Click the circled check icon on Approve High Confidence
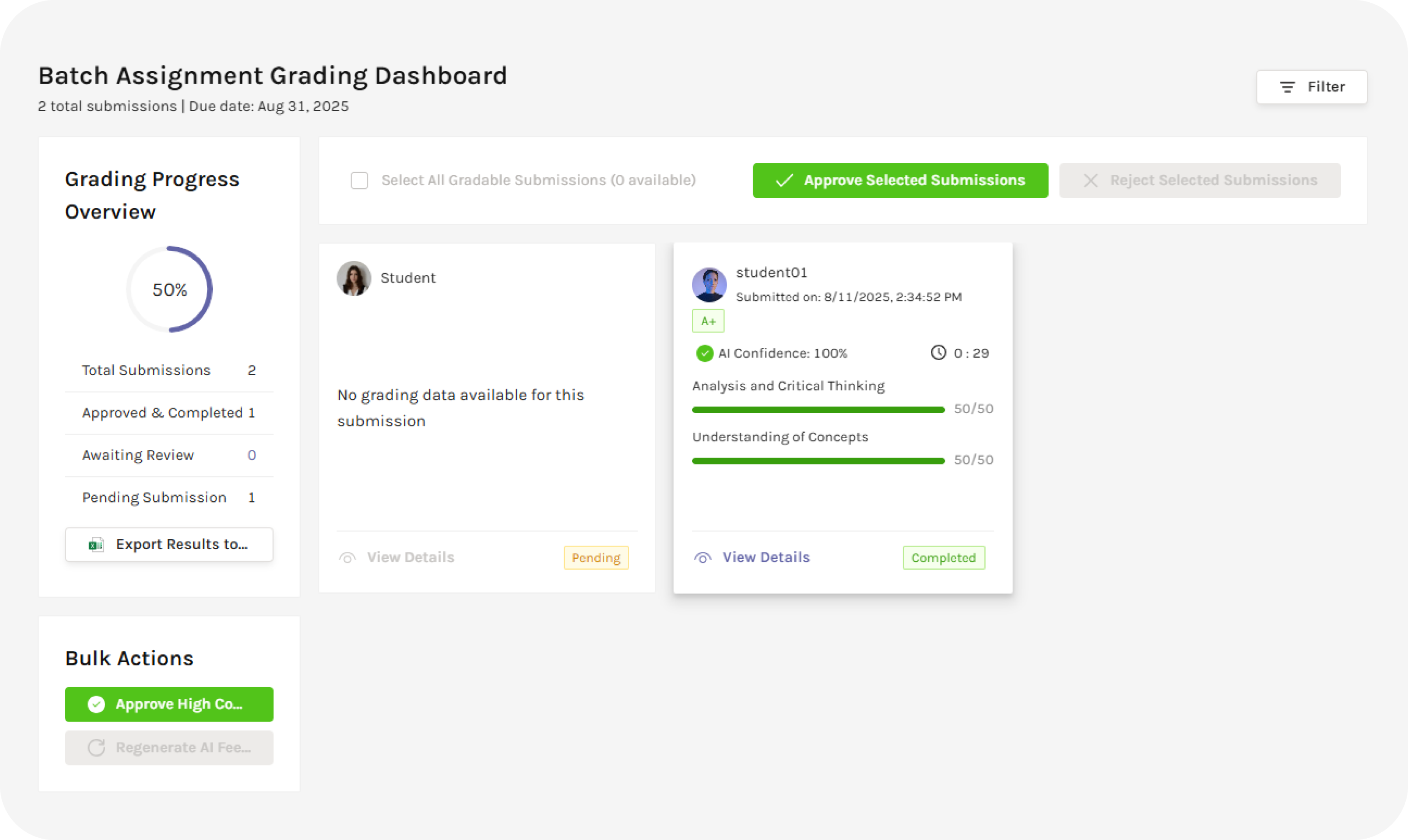Image resolution: width=1408 pixels, height=840 pixels. pos(96,704)
